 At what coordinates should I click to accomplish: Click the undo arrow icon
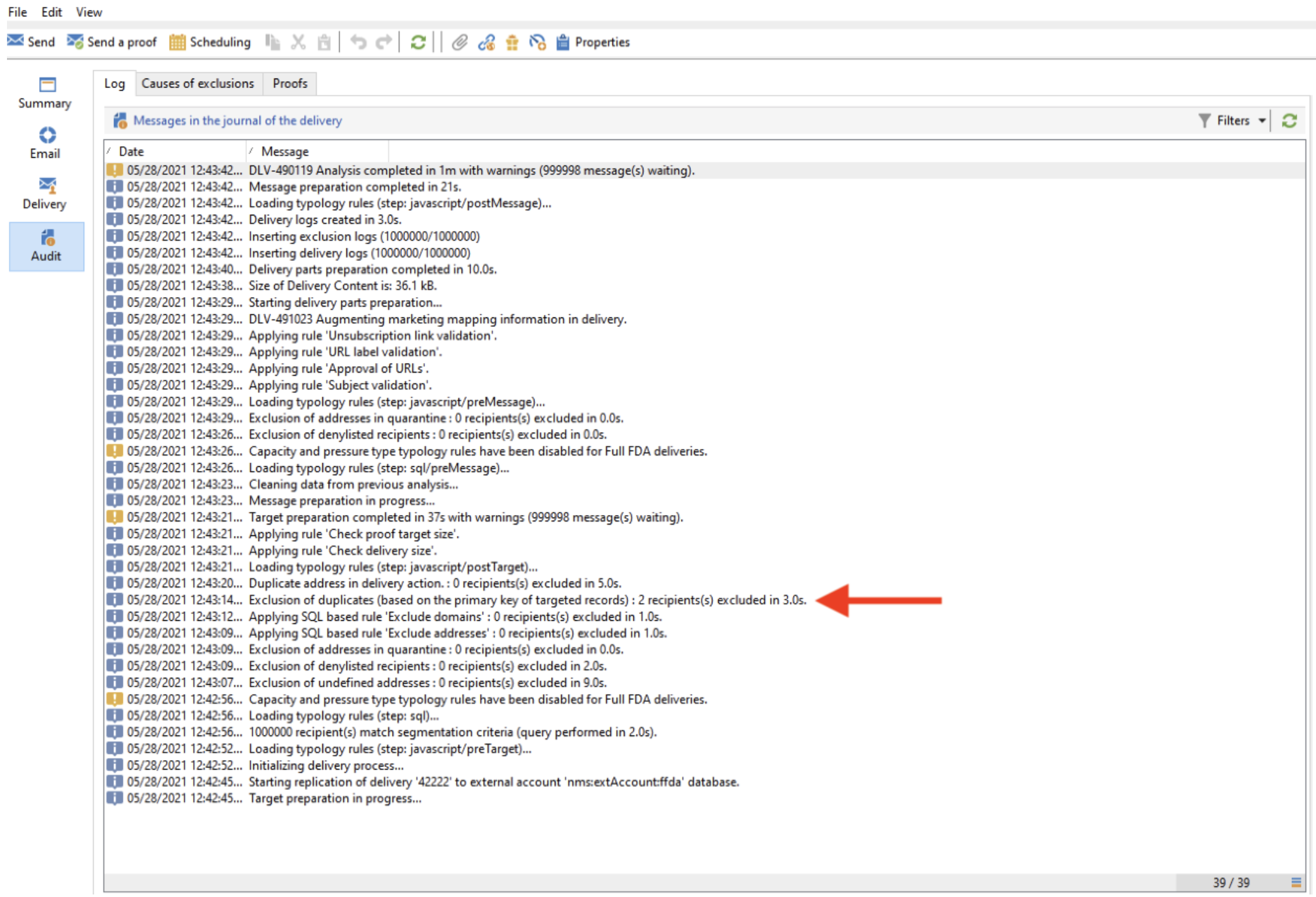point(358,42)
